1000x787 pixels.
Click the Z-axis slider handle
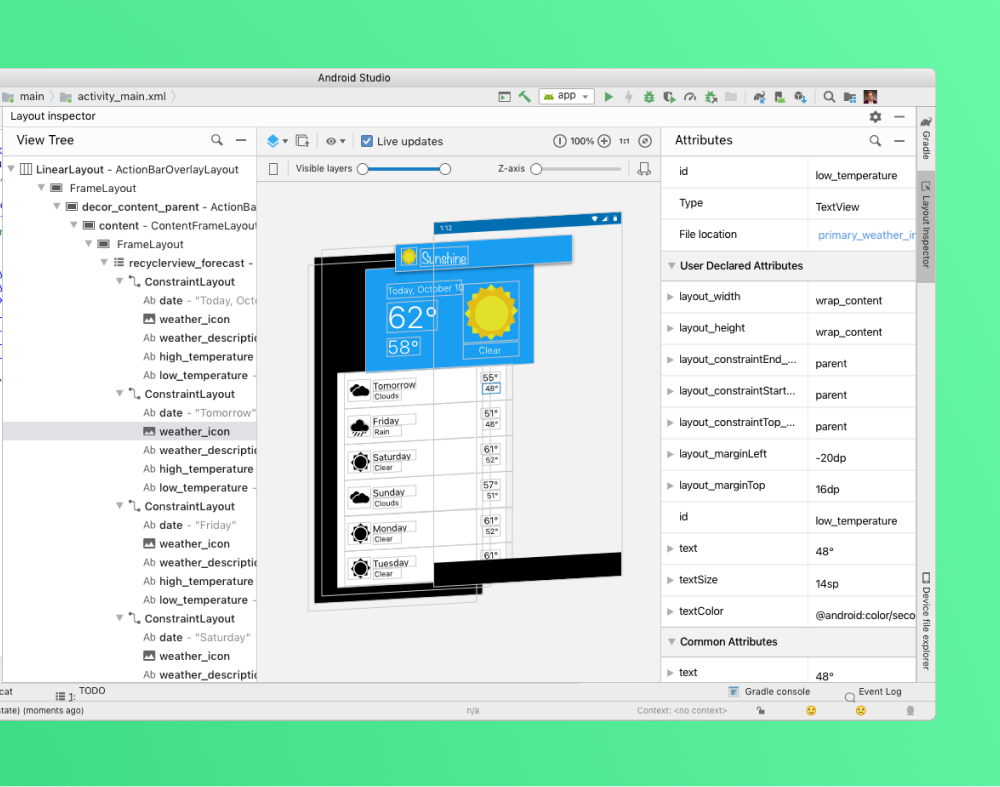coord(536,169)
